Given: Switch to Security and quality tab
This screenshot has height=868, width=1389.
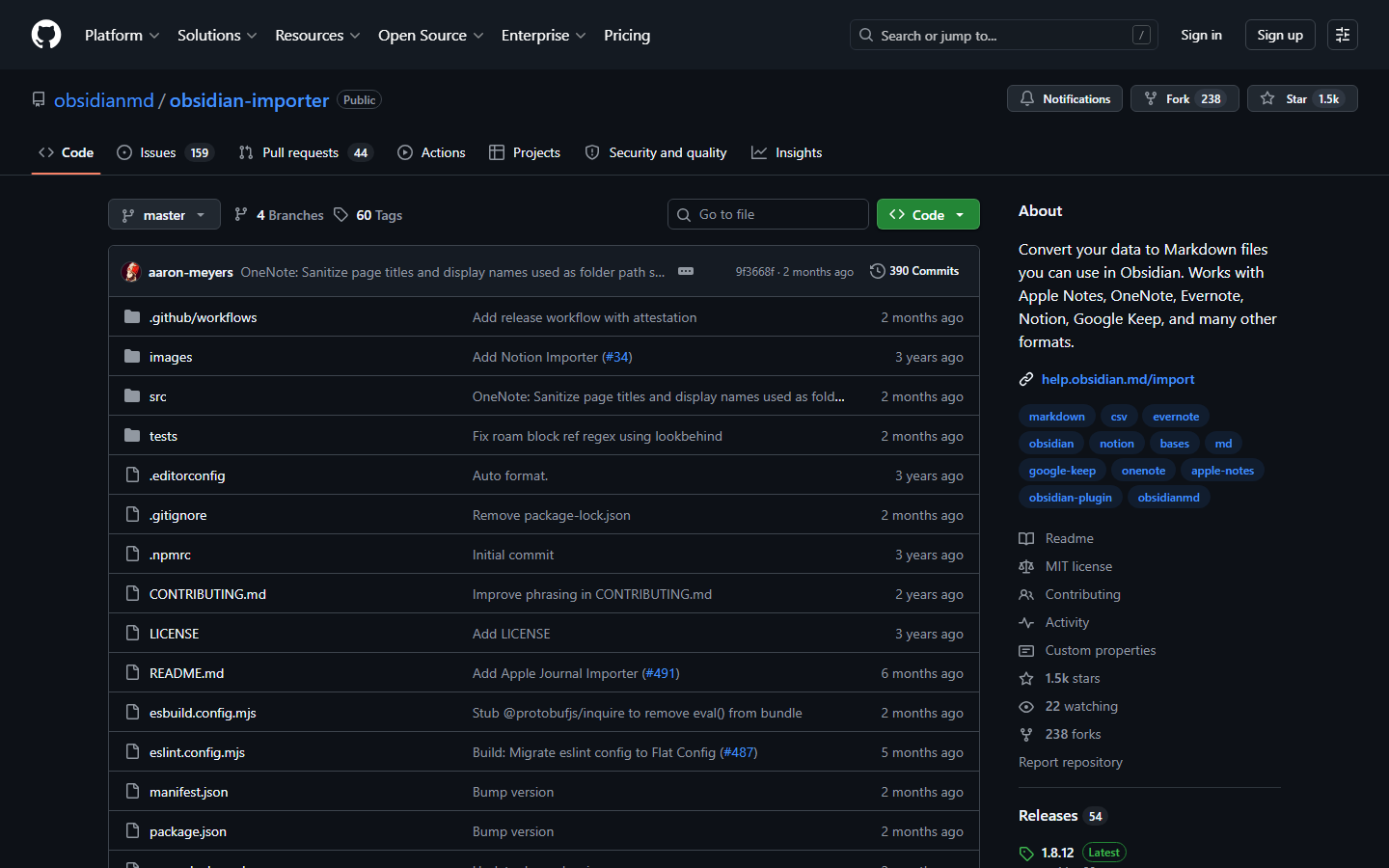Looking at the screenshot, I should 656,152.
